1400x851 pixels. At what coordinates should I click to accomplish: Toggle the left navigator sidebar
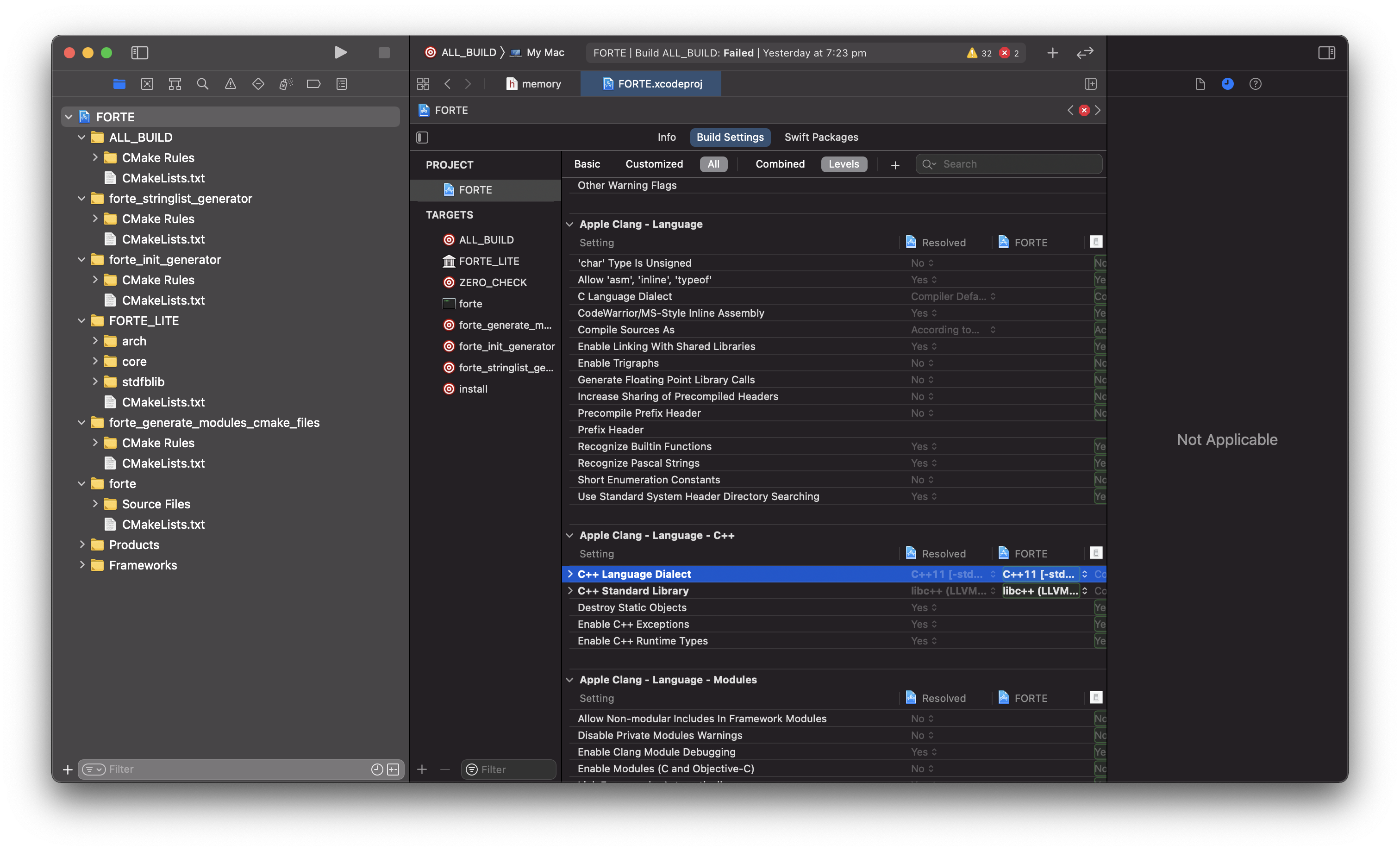tap(140, 53)
